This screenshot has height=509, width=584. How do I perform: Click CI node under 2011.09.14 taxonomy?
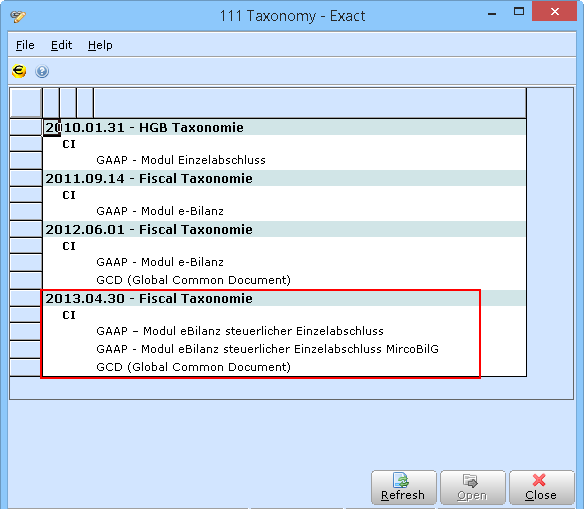pyautogui.click(x=69, y=195)
